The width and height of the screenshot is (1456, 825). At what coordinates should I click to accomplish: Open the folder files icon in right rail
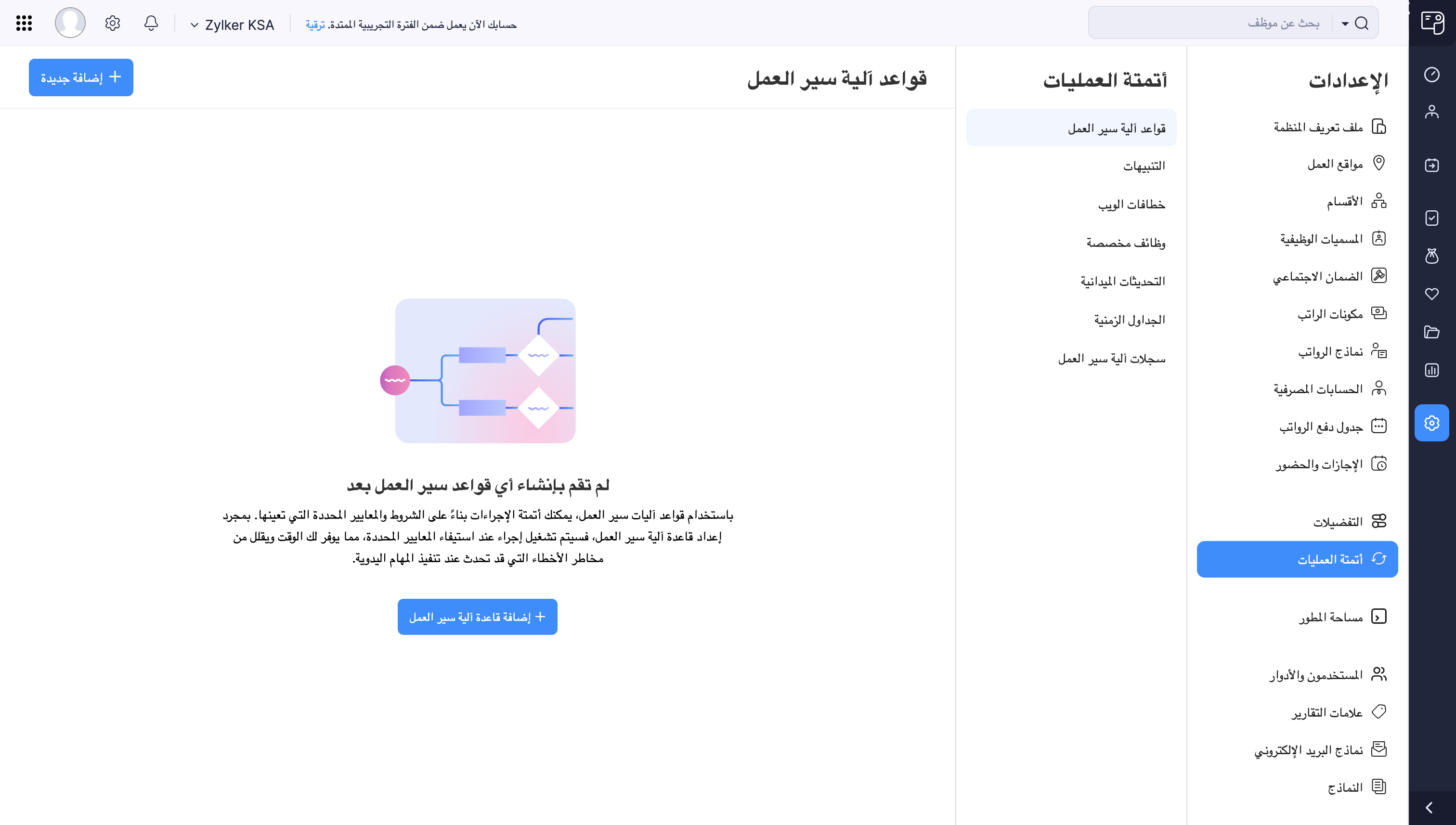coord(1432,332)
